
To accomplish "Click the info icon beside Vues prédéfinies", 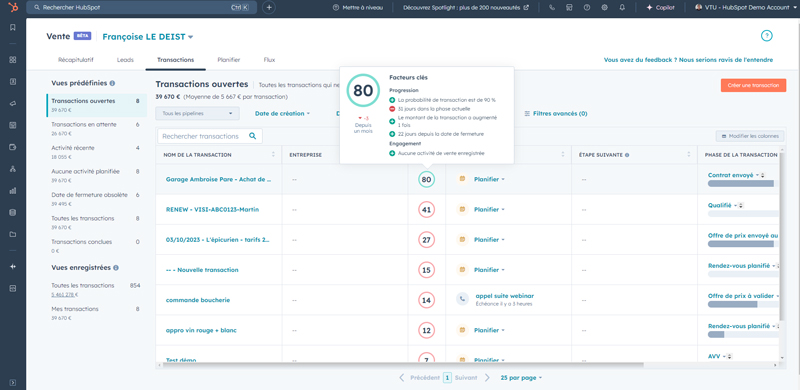I will tap(112, 83).
